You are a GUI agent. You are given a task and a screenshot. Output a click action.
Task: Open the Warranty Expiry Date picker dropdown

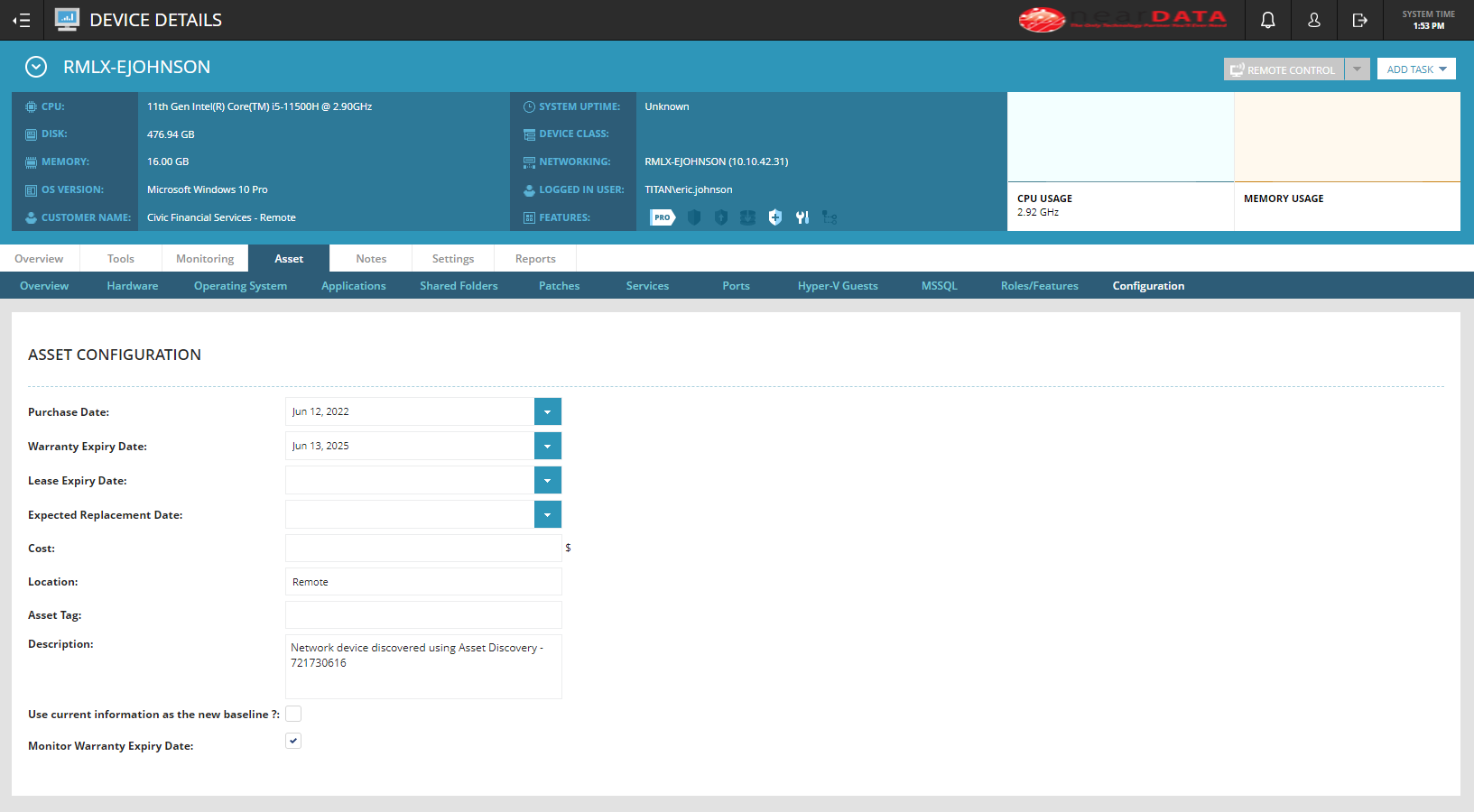pos(547,446)
